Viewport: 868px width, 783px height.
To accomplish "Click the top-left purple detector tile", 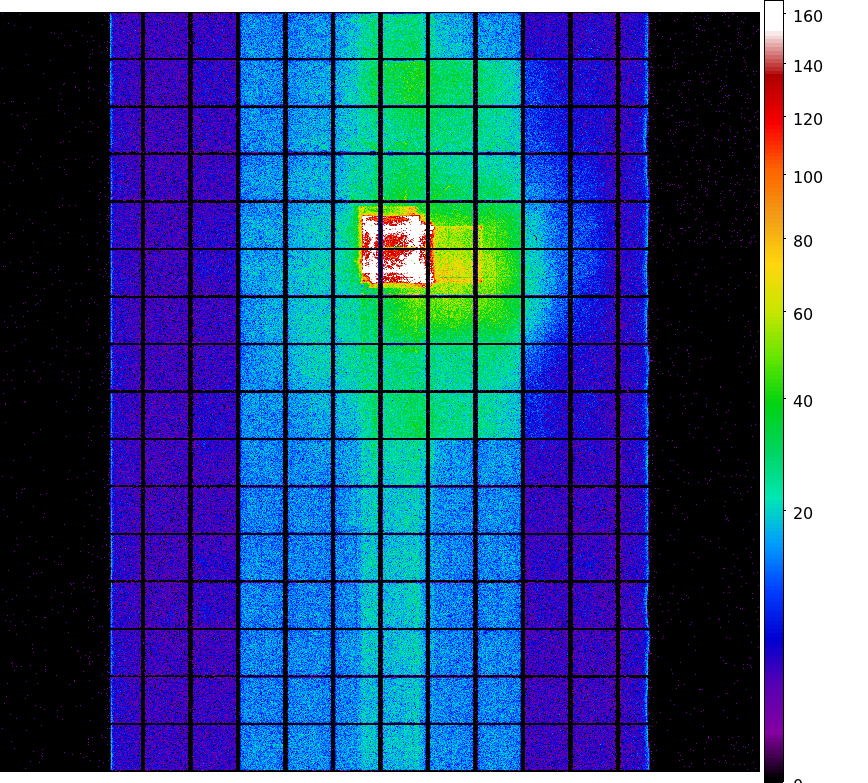I will coord(126,36).
